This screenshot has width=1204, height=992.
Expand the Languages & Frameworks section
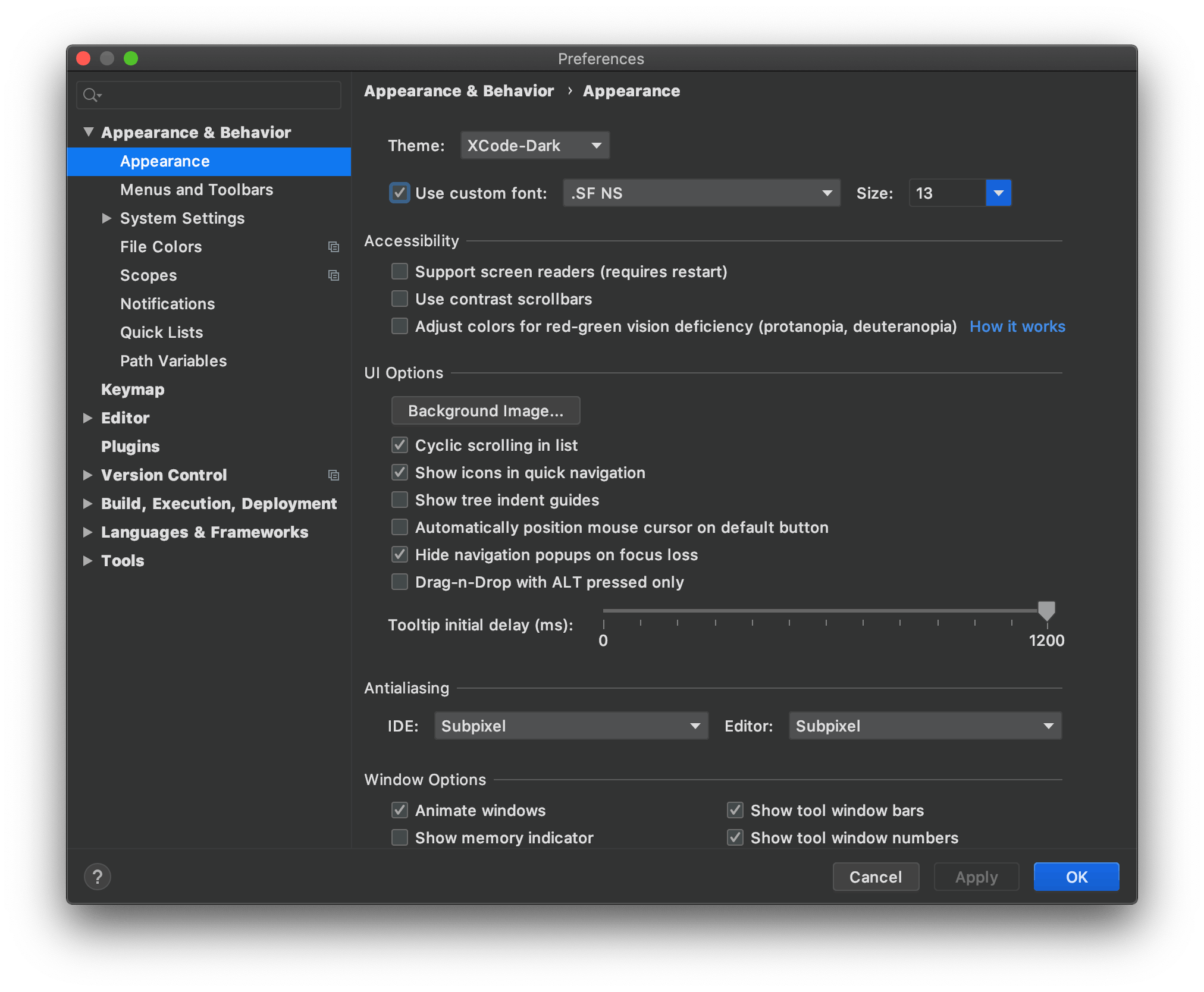[88, 533]
